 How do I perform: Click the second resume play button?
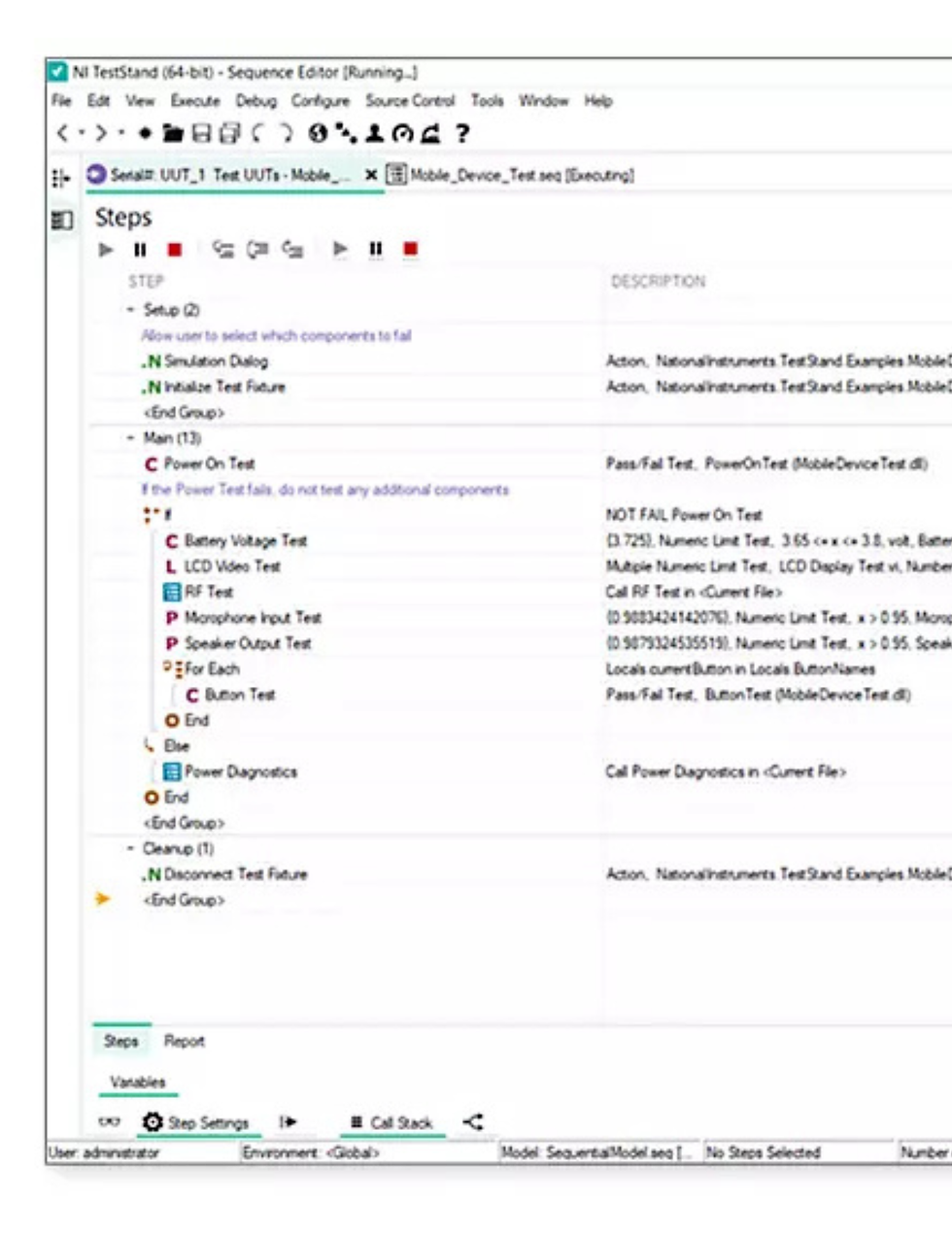tap(340, 250)
